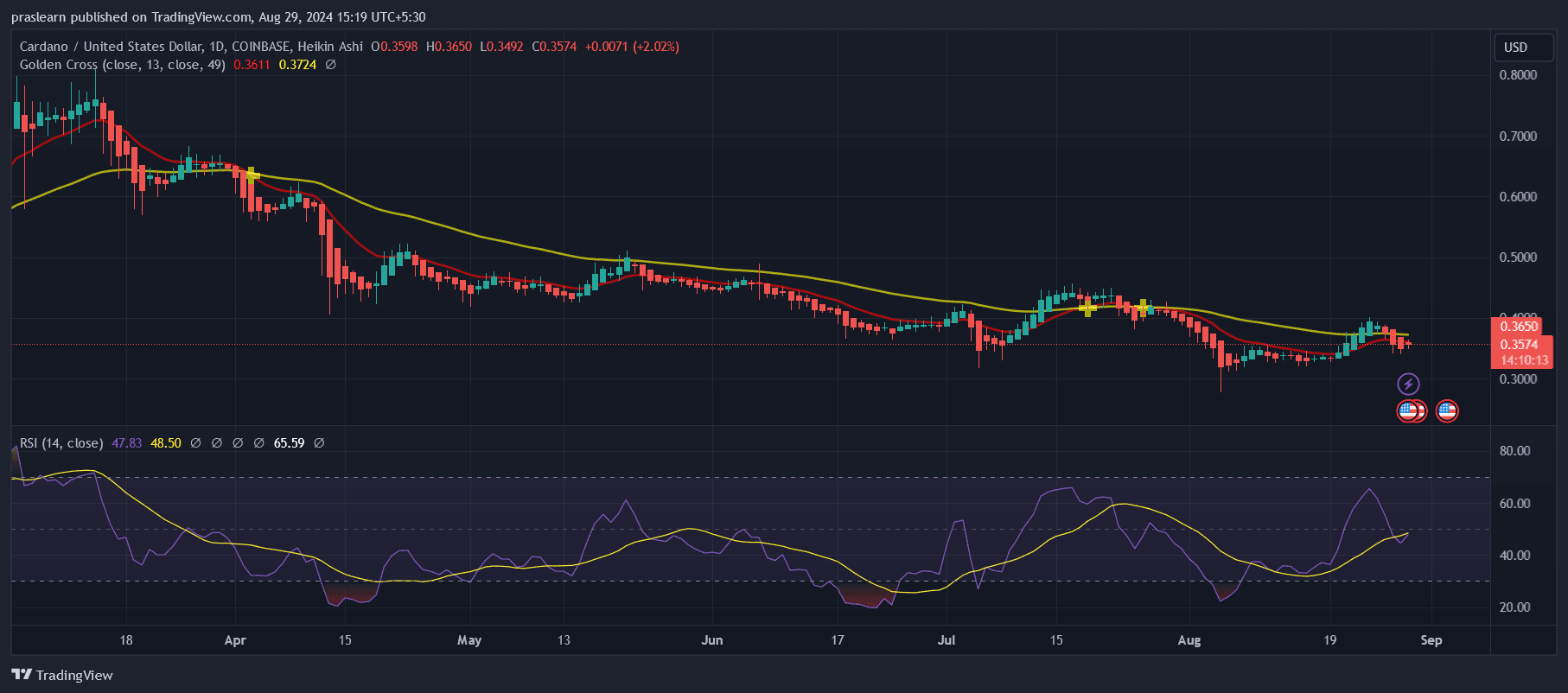Screen dimensions: 1568x693
Task: Click the Aug label on time axis
Action: [x=1189, y=640]
